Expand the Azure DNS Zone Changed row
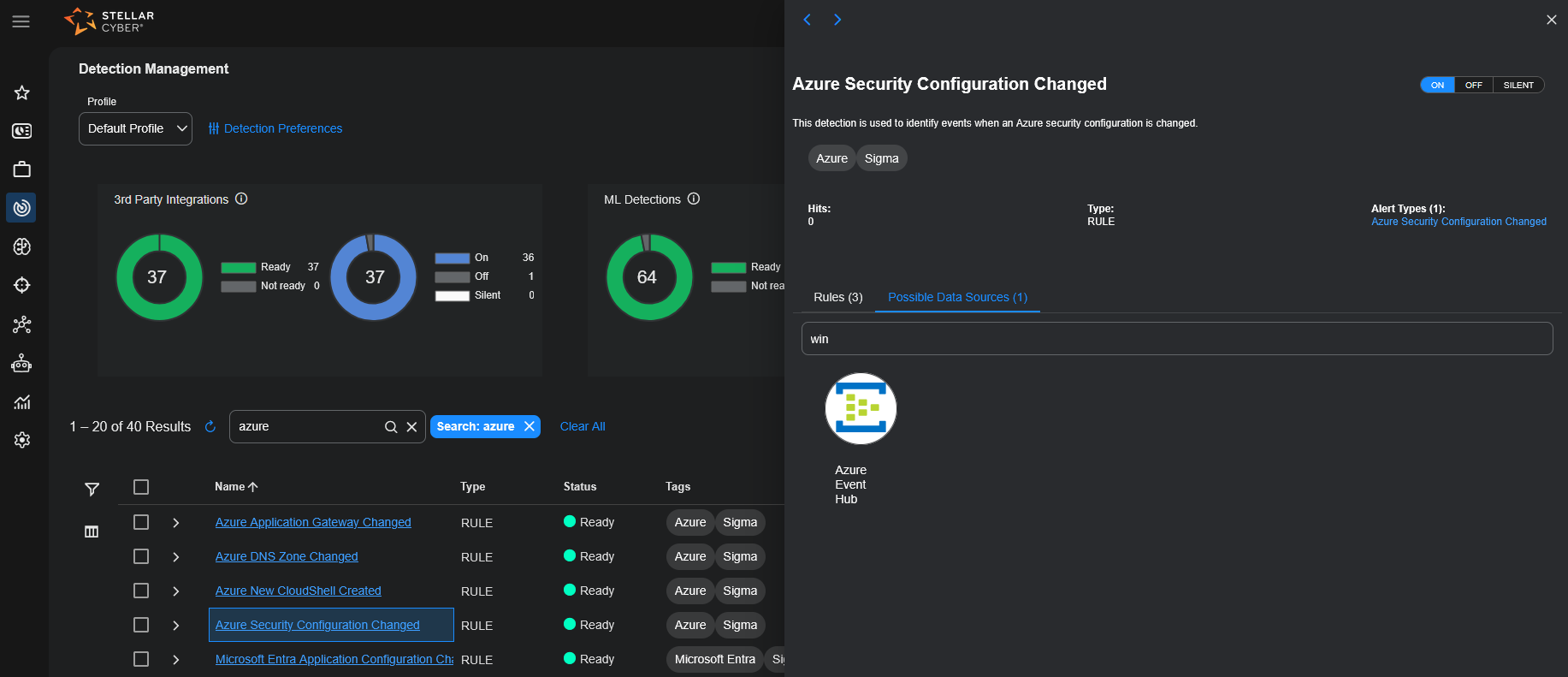The image size is (1568, 677). 176,556
